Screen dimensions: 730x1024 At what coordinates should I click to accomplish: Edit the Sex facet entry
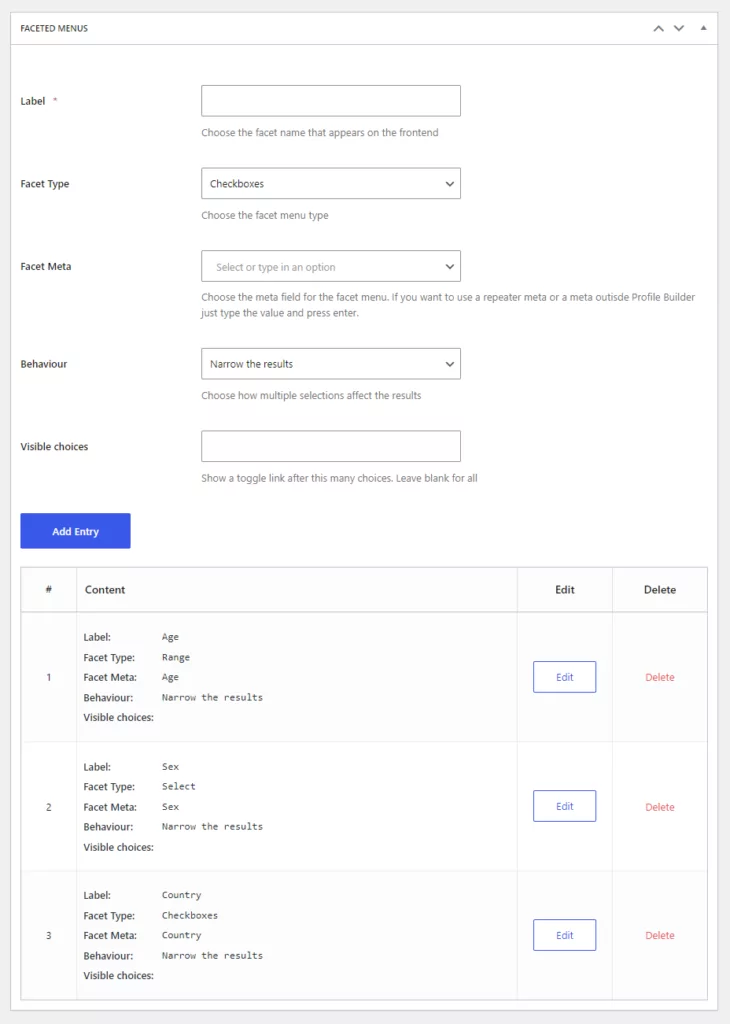[564, 807]
